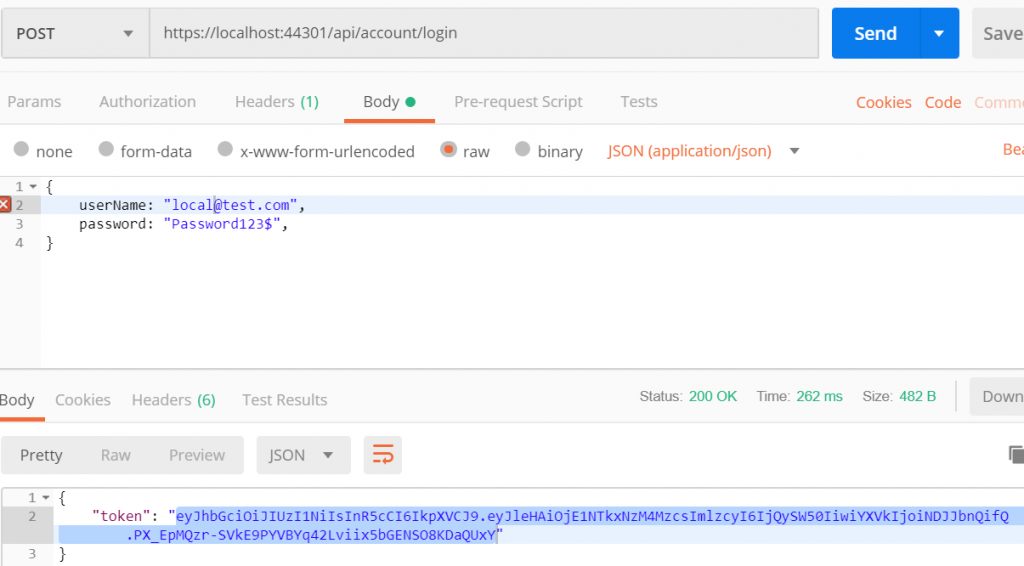
Task: Switch response view to Raw
Action: point(115,455)
